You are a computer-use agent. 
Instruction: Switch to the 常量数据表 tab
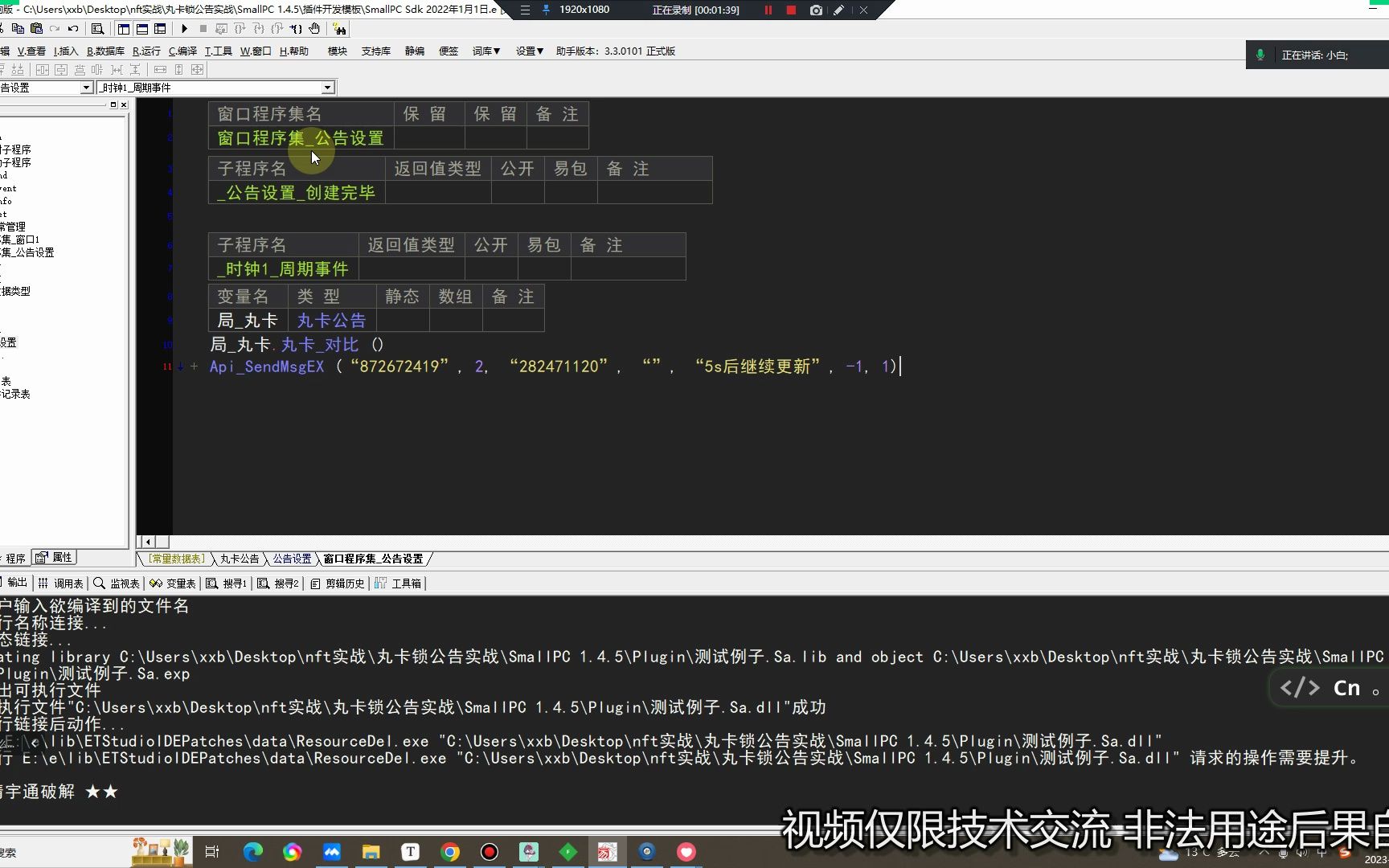coord(177,559)
